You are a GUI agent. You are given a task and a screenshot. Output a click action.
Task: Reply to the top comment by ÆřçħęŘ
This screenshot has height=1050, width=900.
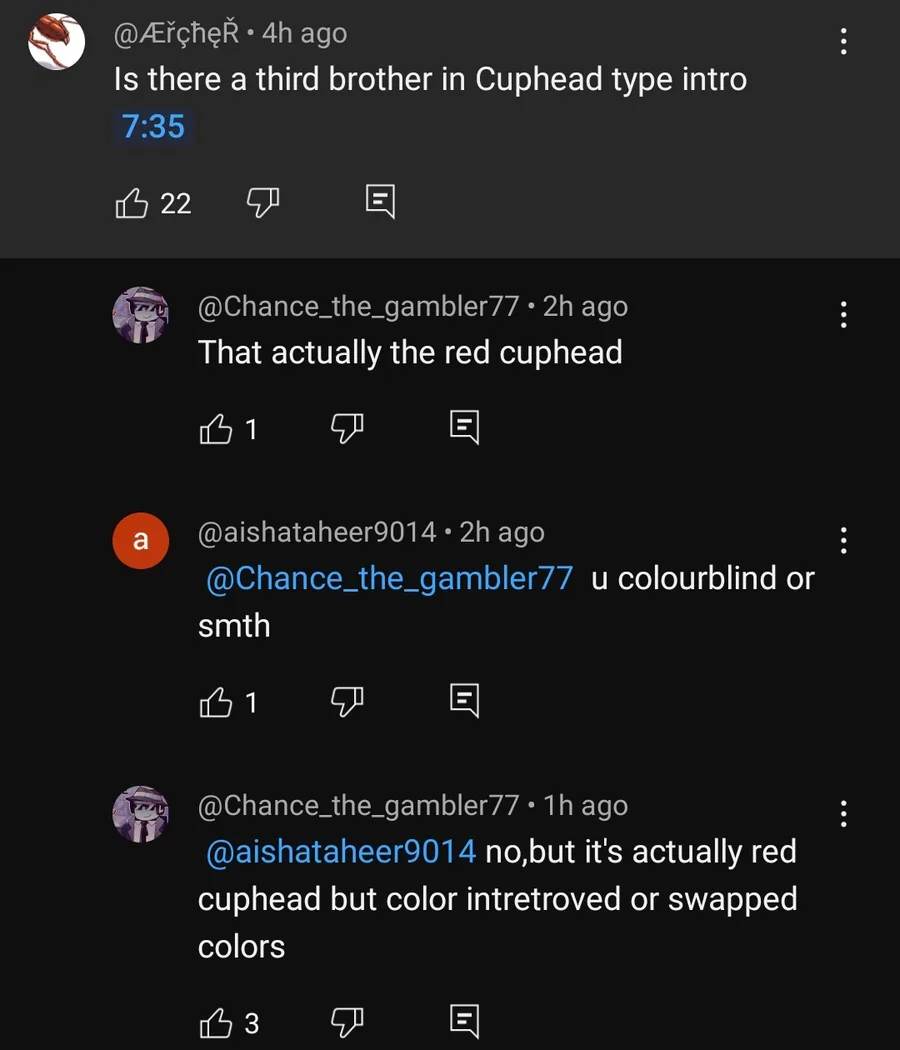click(380, 201)
